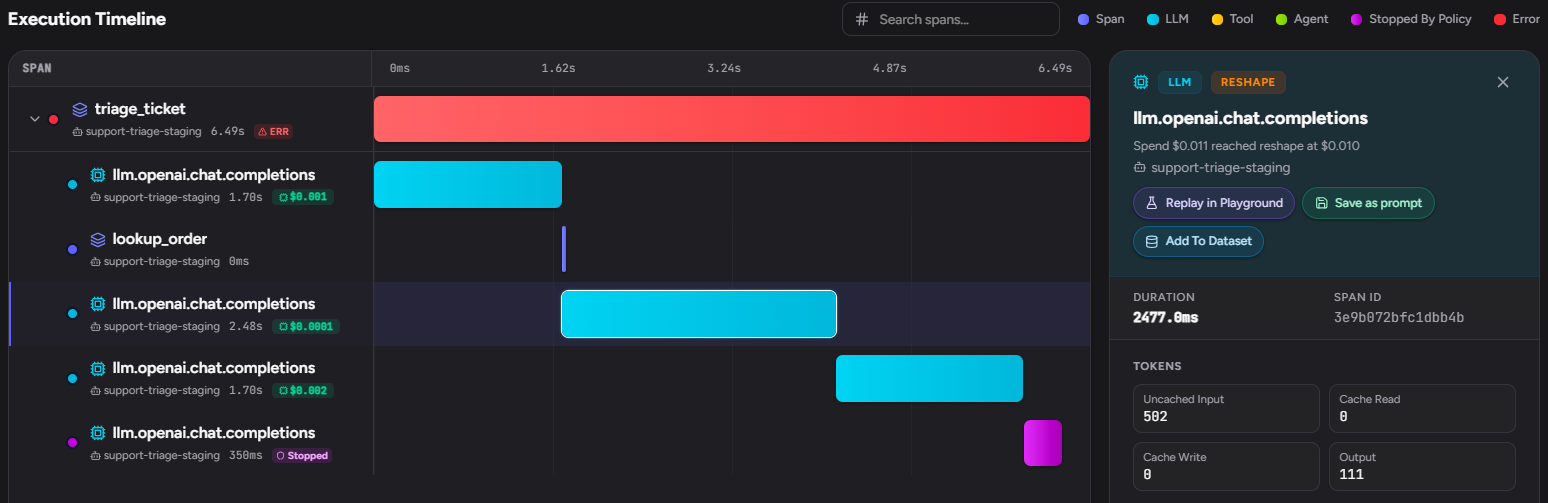The width and height of the screenshot is (1548, 503).
Task: Toggle the Agent legend filter
Action: [1302, 19]
